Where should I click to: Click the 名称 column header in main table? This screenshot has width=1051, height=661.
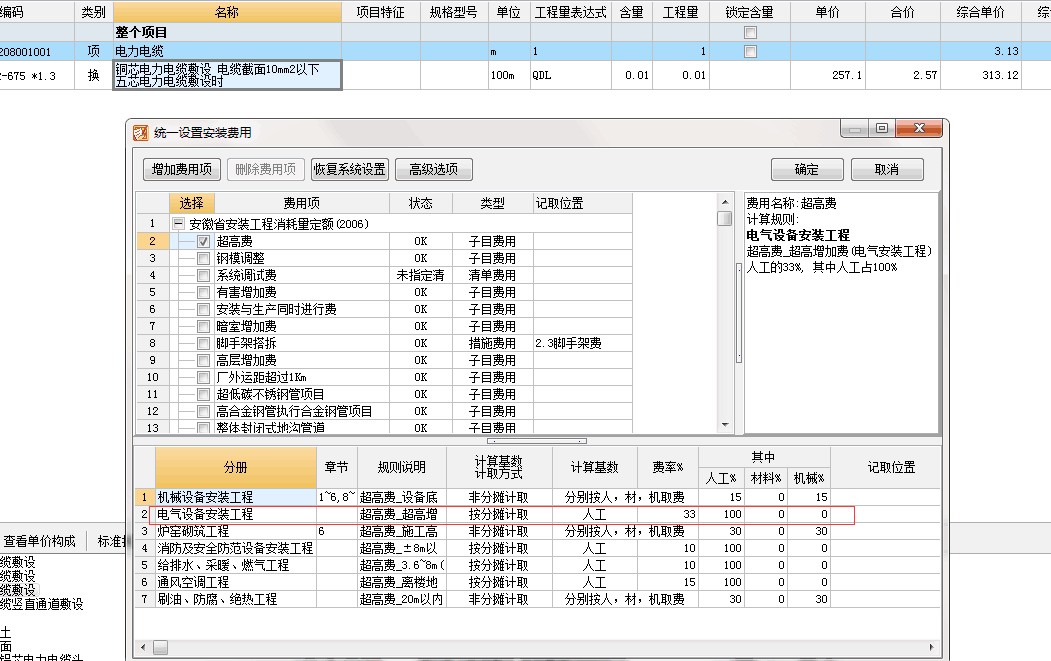coord(227,12)
